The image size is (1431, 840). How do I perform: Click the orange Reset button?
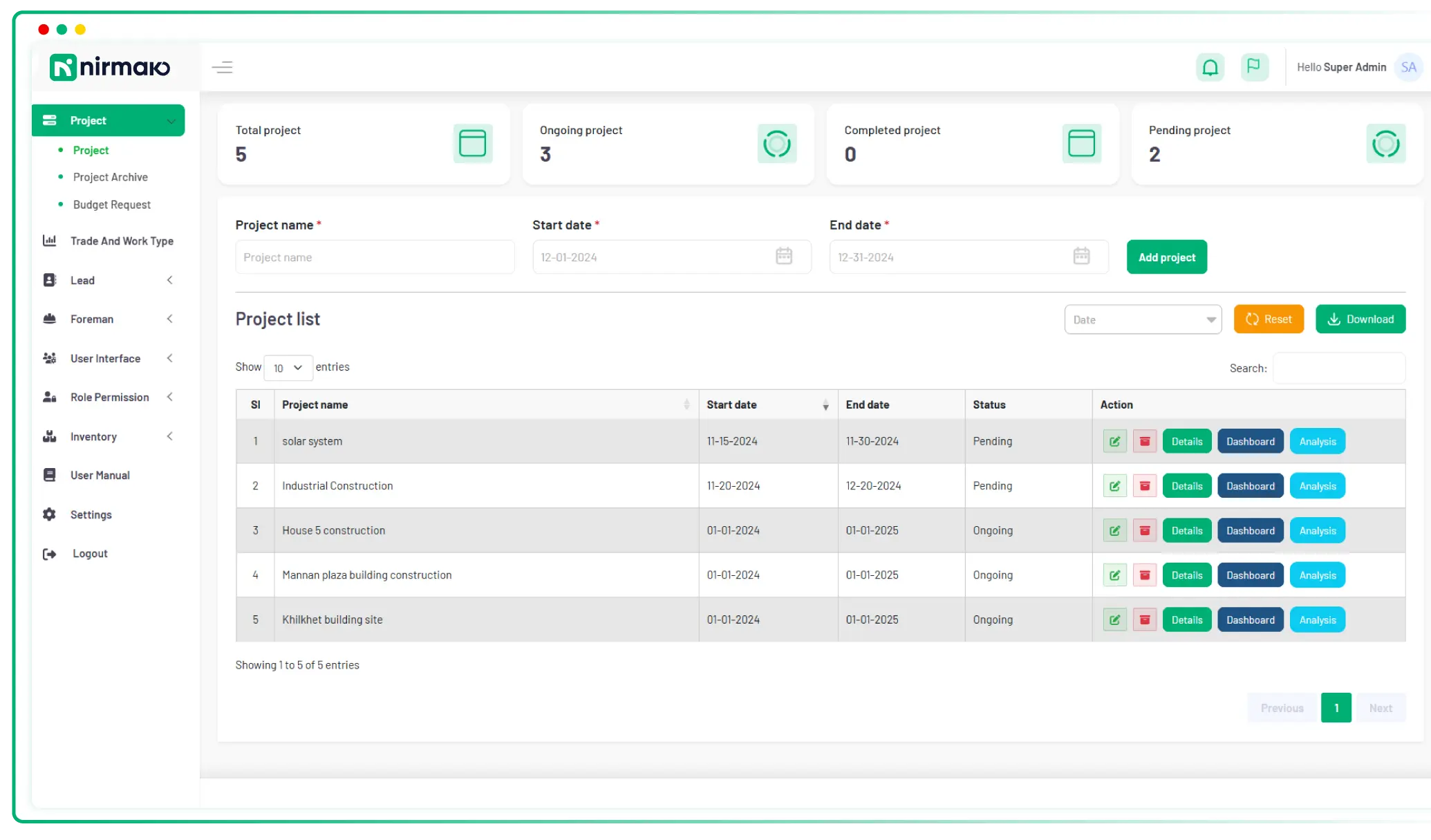coord(1268,319)
